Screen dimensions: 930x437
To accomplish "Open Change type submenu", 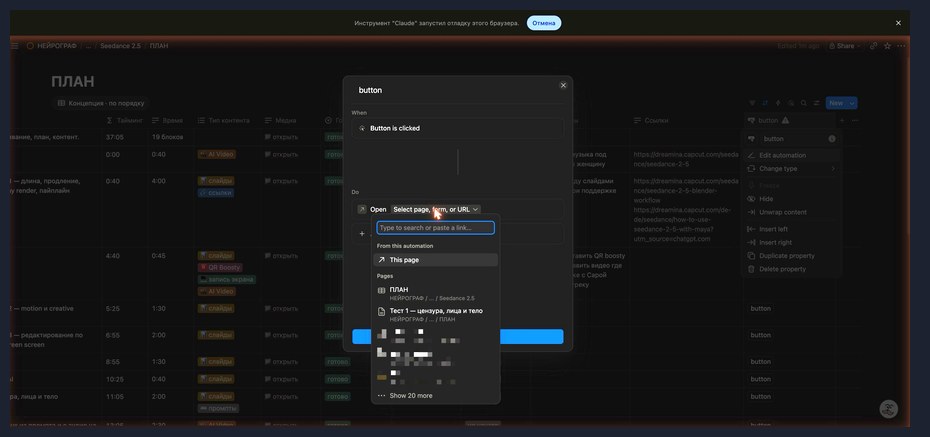I will pyautogui.click(x=791, y=168).
